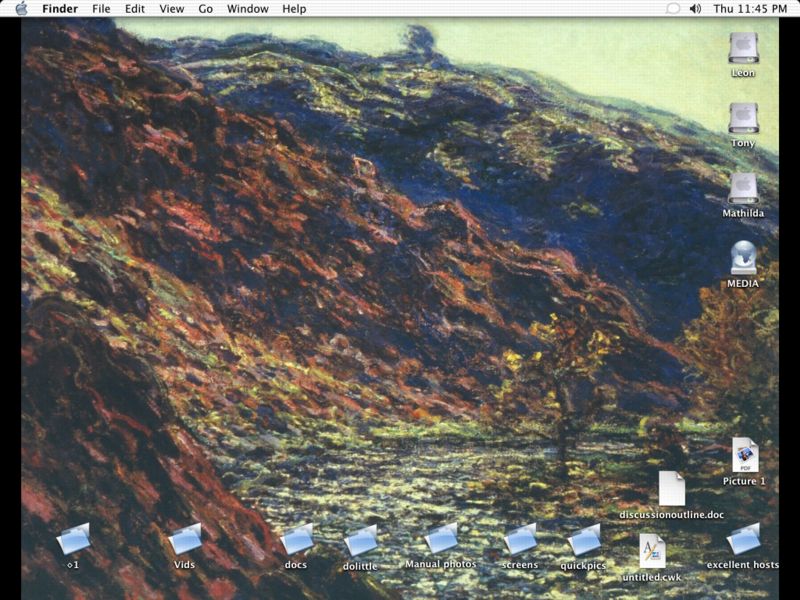Click the 'Tony' drive label
The width and height of the screenshot is (800, 600).
click(743, 143)
